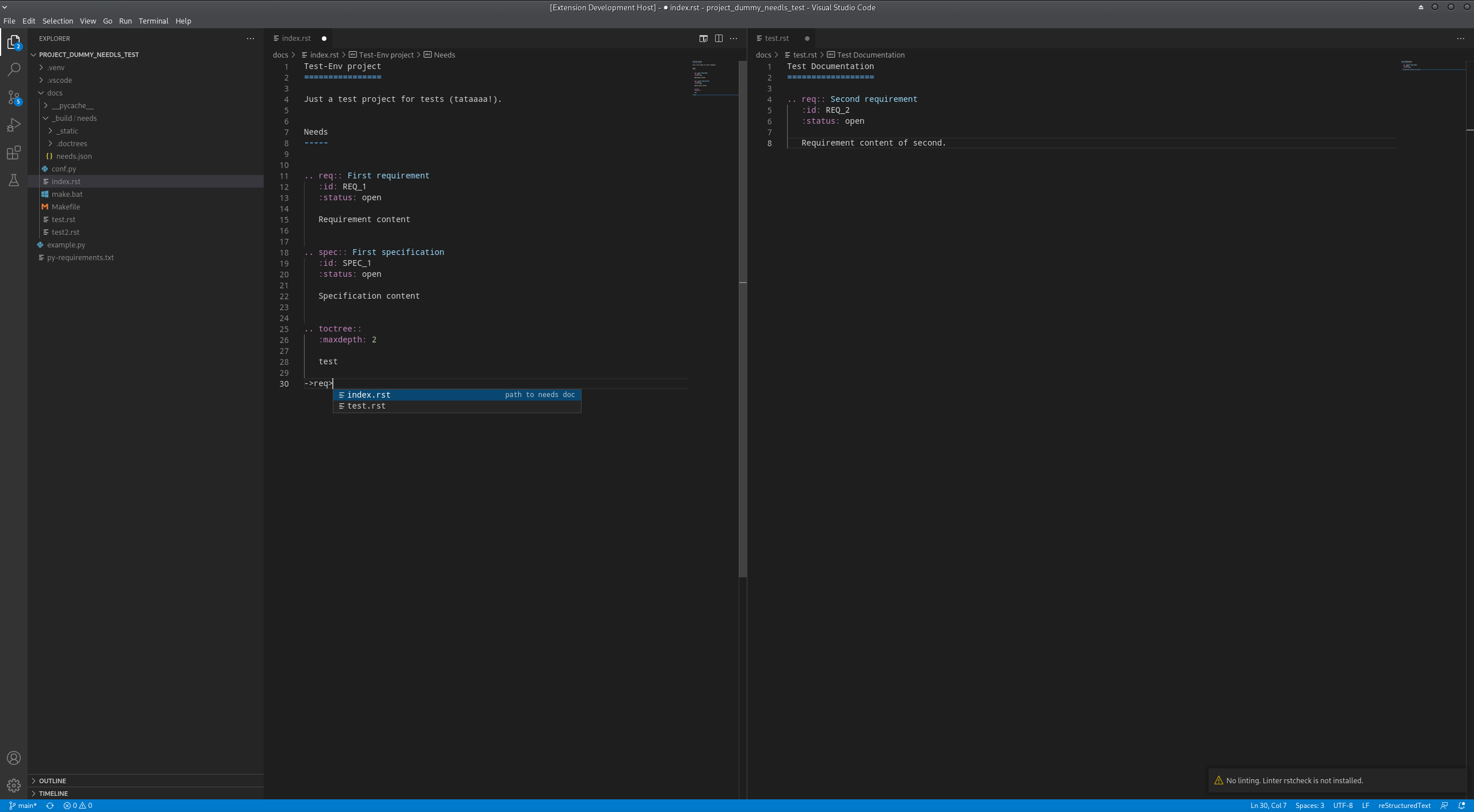Click the Split Editor icon above index.rst
Viewport: 1474px width, 812px height.
[719, 38]
